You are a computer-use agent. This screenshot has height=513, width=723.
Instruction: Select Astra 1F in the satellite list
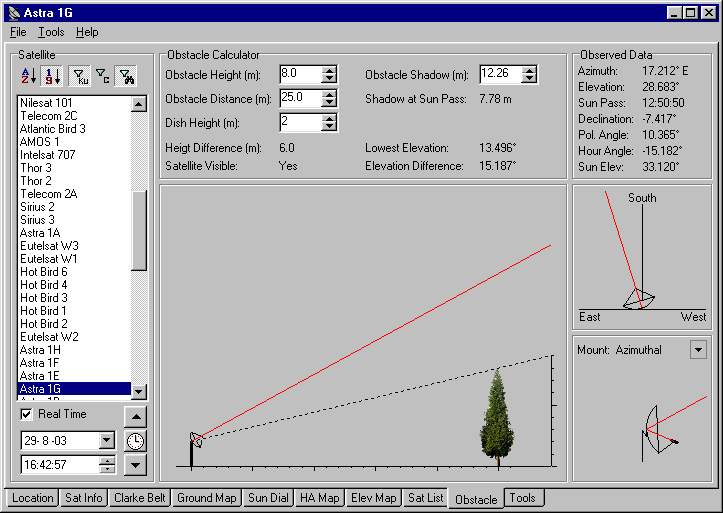coord(74,363)
